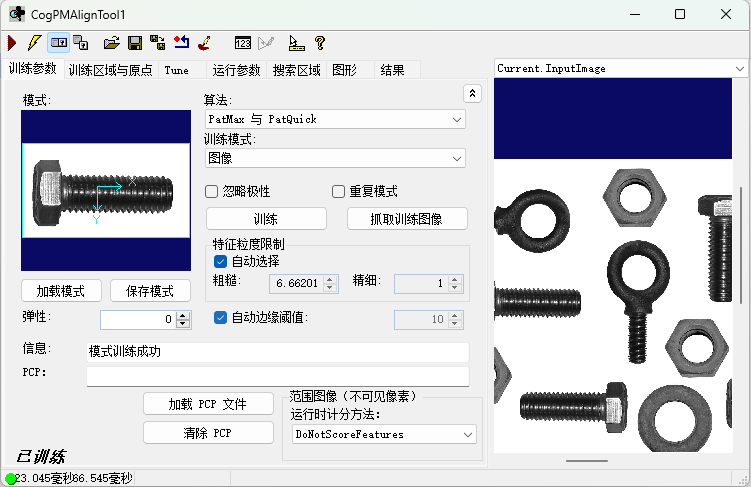This screenshot has height=487, width=751.
Task: Switch to the 训练参数 tab
Action: point(33,69)
